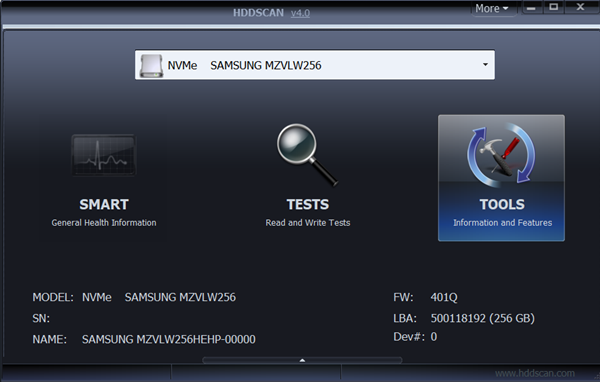Open the TOOLS hammer and screwdriver icon
The width and height of the screenshot is (600, 382).
501,155
